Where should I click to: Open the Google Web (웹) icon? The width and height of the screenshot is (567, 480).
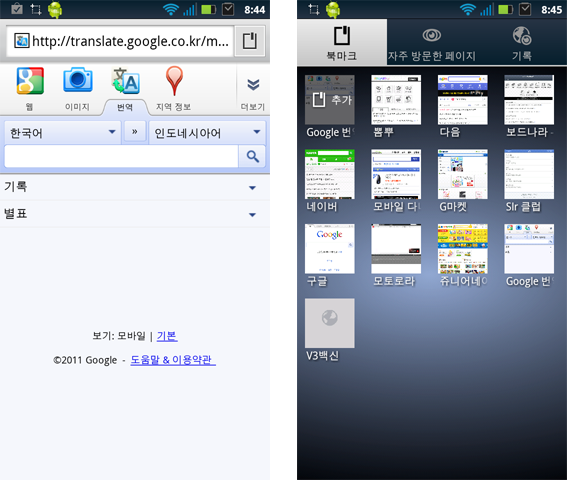[x=30, y=81]
